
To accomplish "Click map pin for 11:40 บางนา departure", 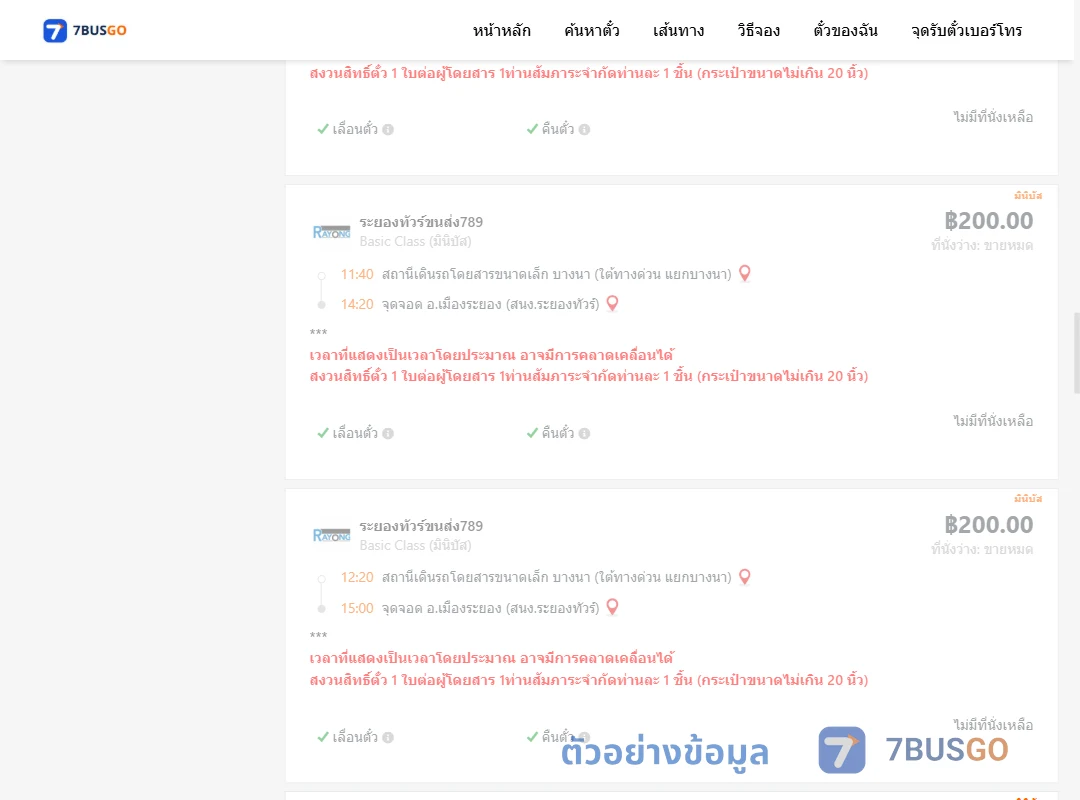I will point(745,274).
